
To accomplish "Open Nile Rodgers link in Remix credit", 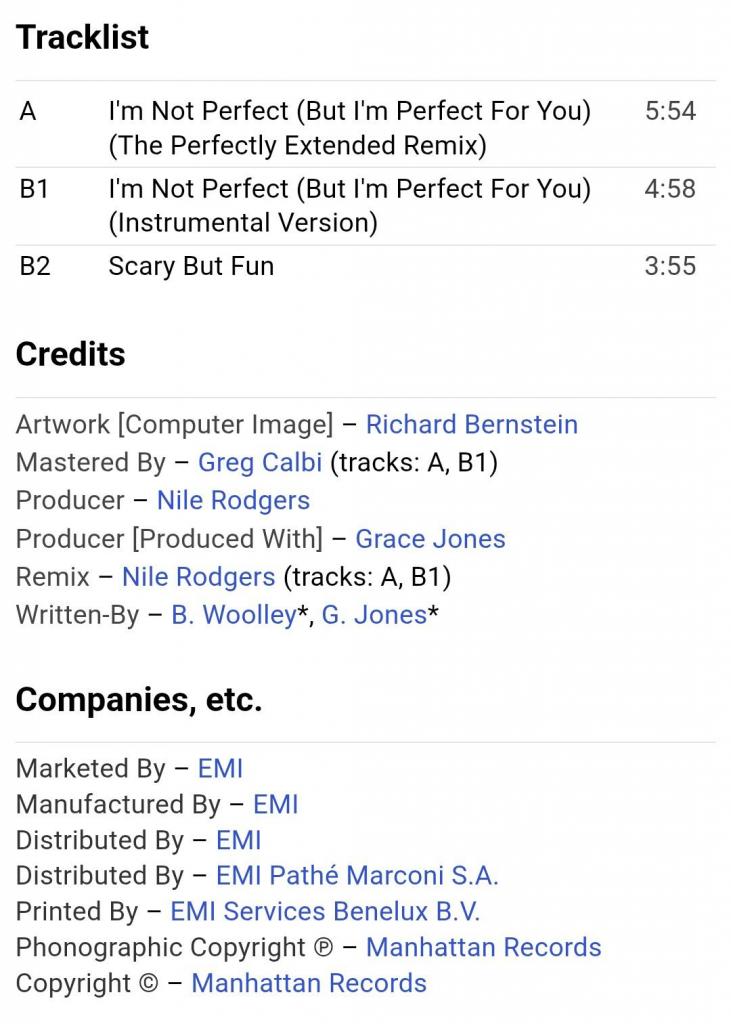I will (x=198, y=577).
